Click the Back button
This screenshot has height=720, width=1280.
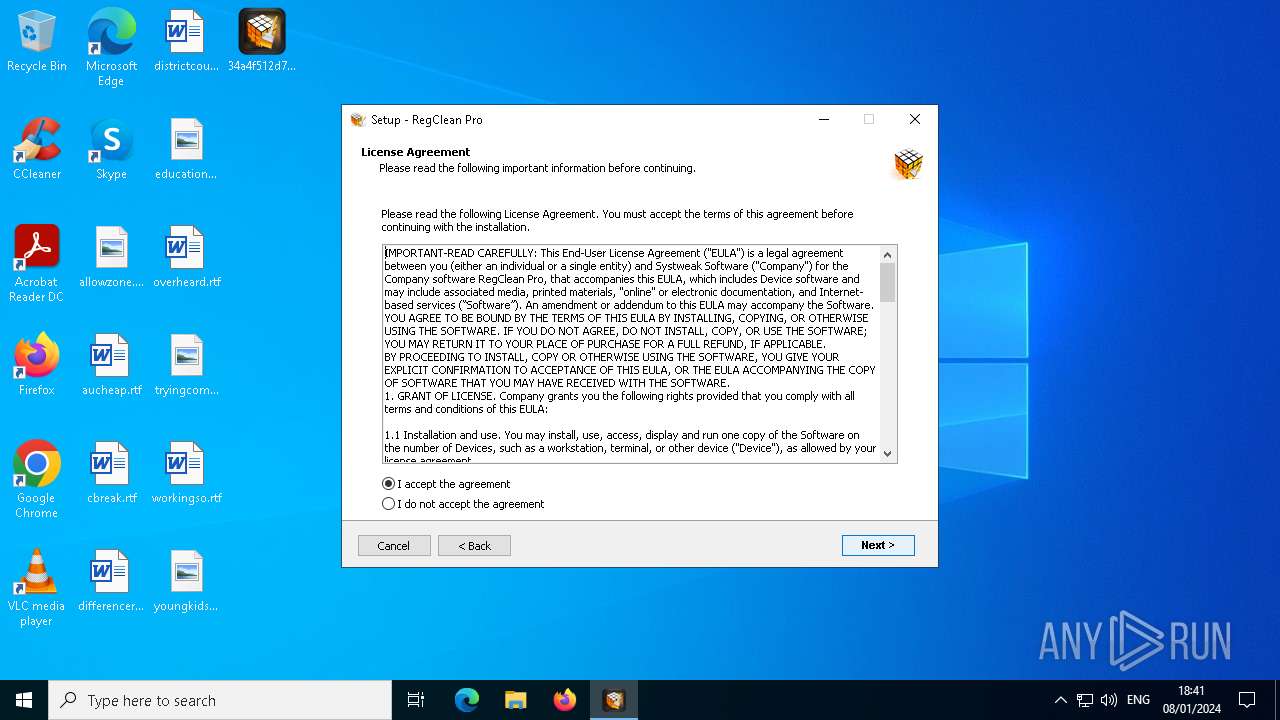click(474, 545)
